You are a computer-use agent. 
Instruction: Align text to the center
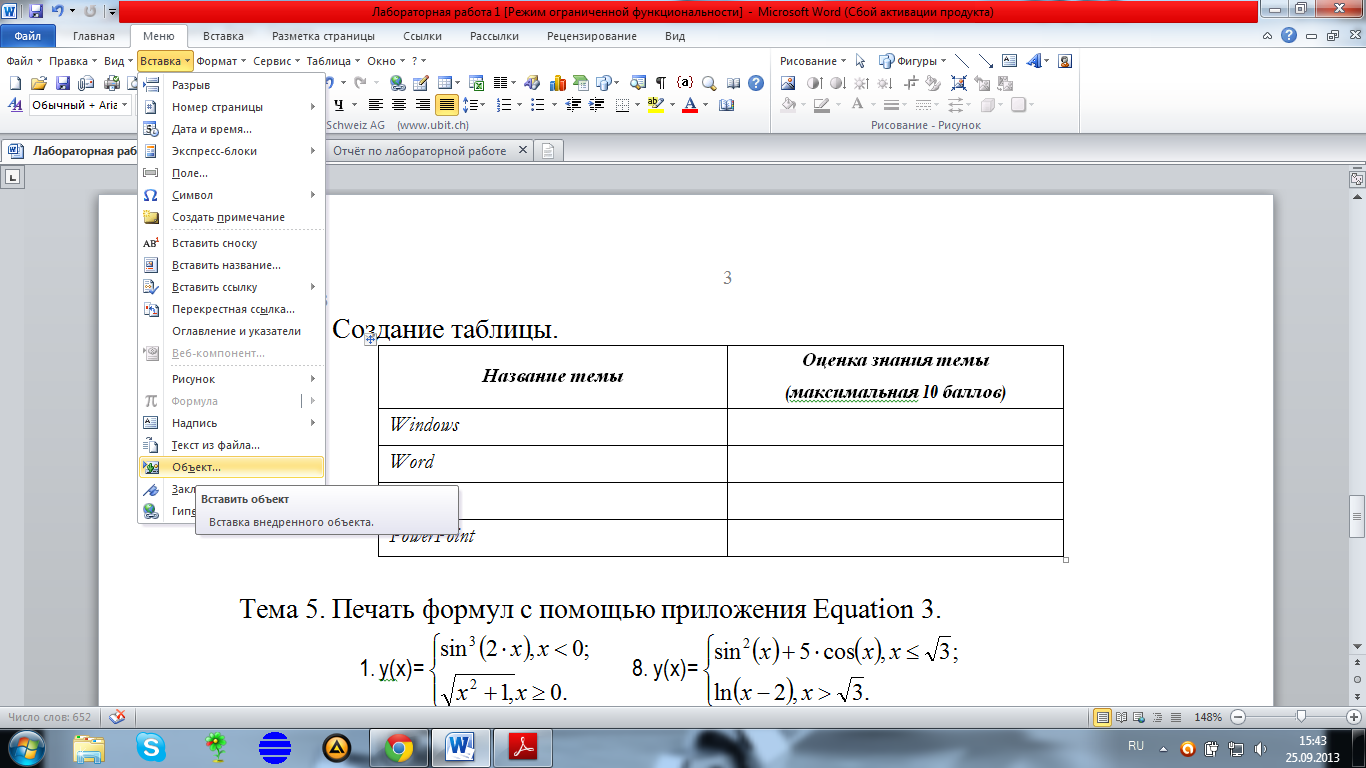398,104
